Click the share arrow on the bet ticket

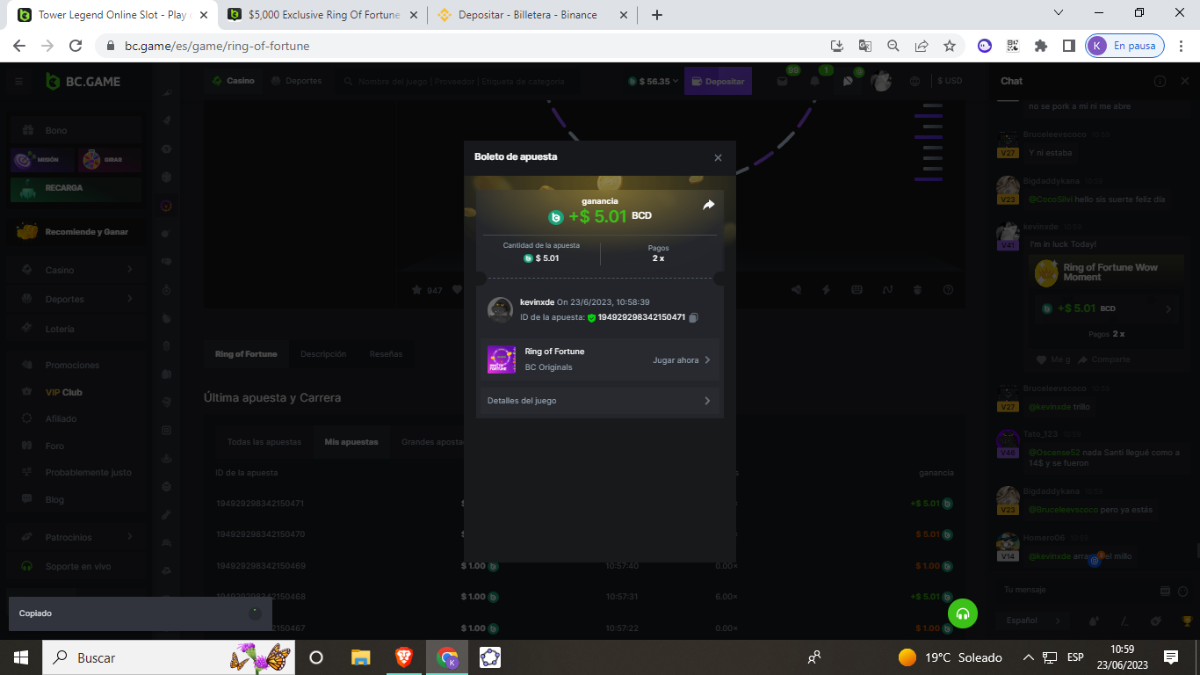708,205
